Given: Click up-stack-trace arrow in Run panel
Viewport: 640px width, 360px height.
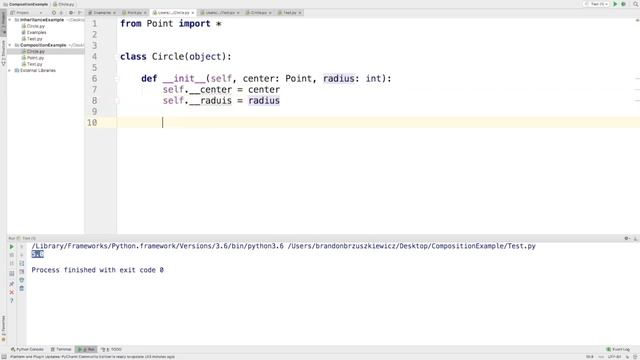Looking at the screenshot, I should coord(22,247).
